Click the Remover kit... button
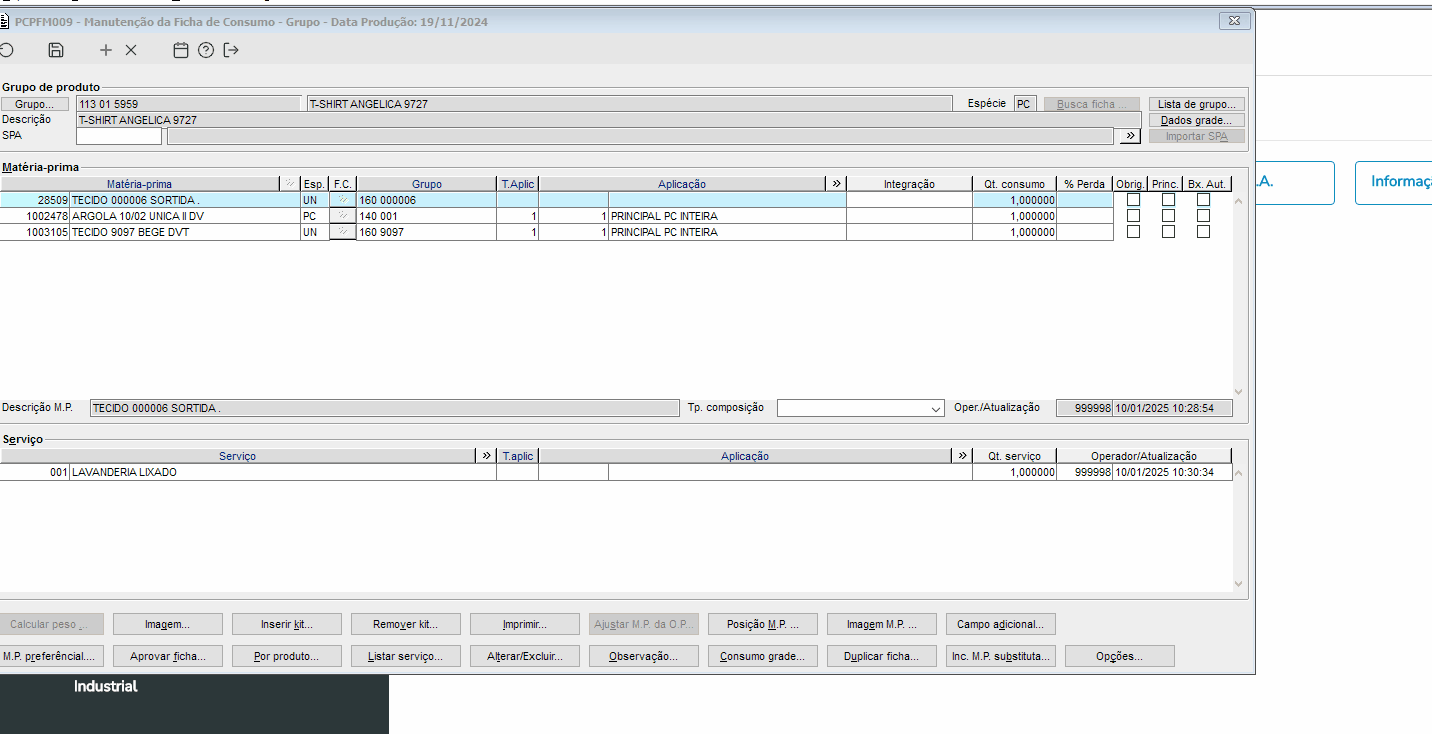Screen dimensions: 1432x734 click(405, 624)
